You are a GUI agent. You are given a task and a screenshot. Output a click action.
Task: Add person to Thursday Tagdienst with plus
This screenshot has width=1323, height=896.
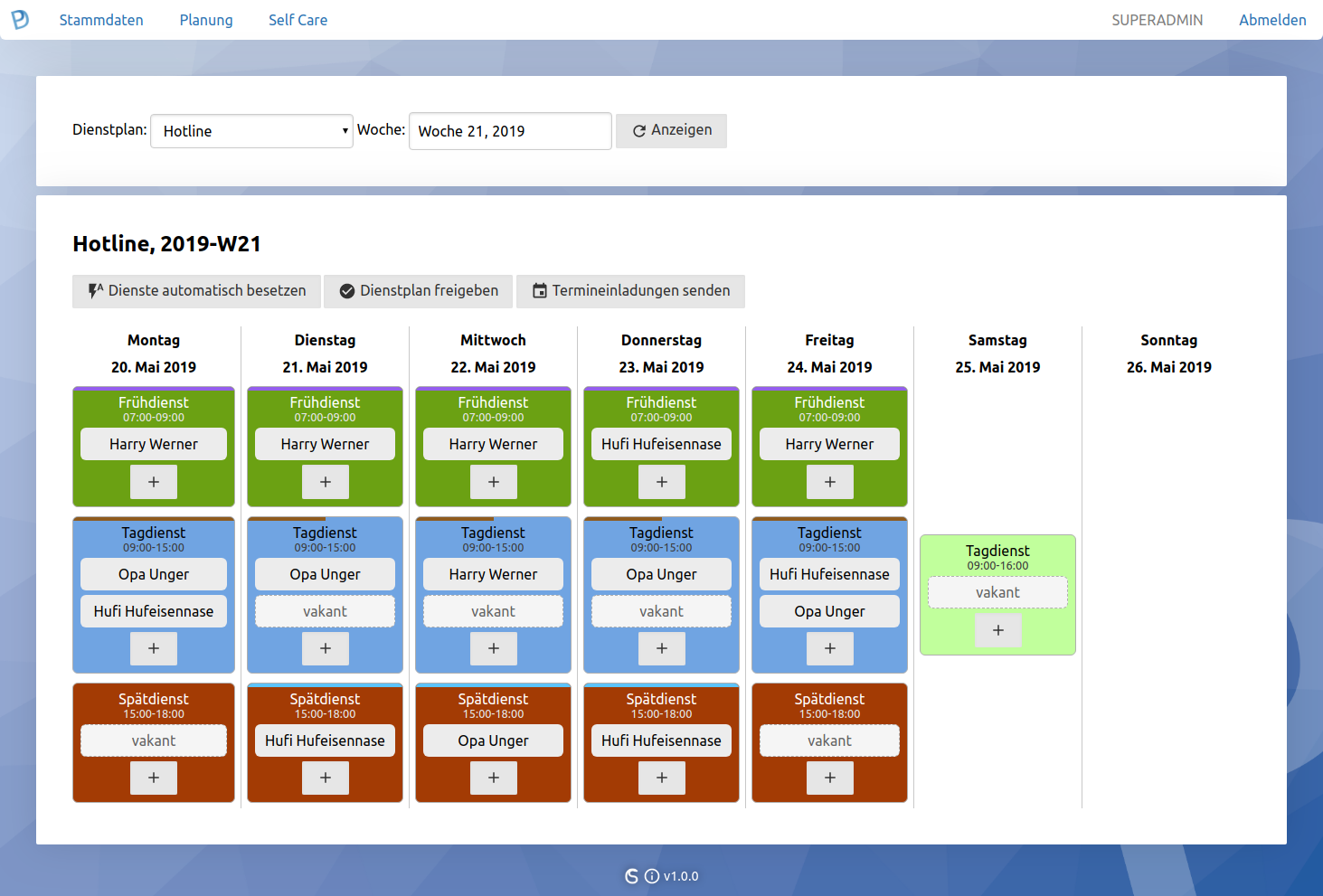click(x=662, y=648)
